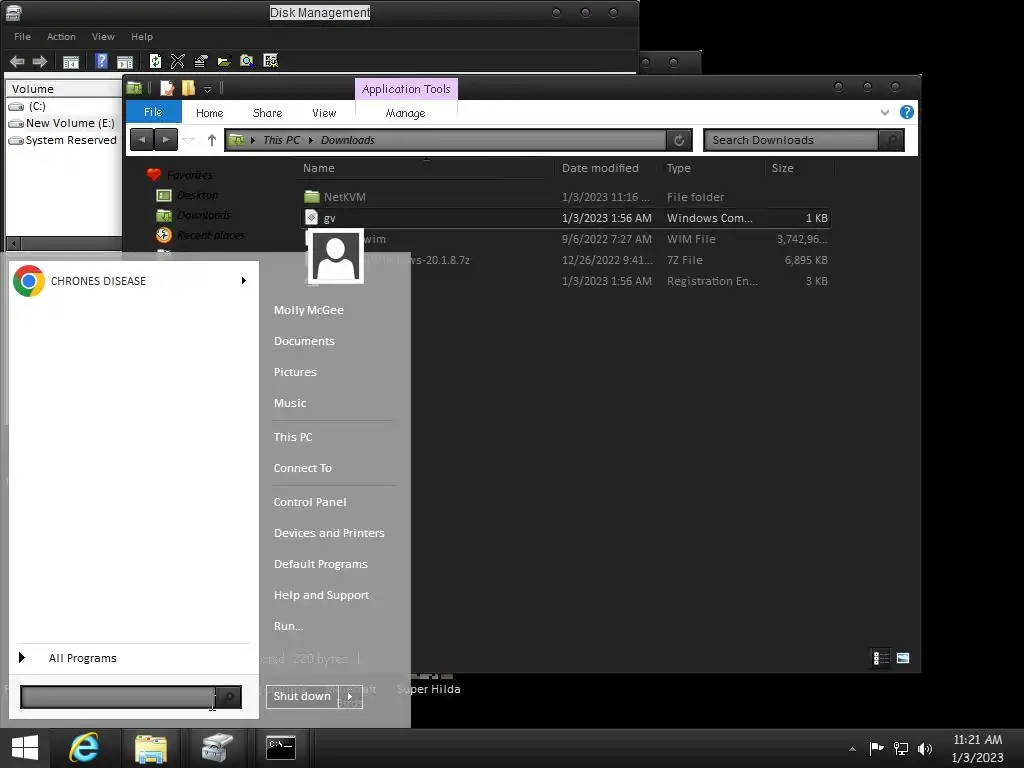Screen dimensions: 1024x768
Task: Click Explorer Back navigation button
Action: pyautogui.click(x=142, y=140)
